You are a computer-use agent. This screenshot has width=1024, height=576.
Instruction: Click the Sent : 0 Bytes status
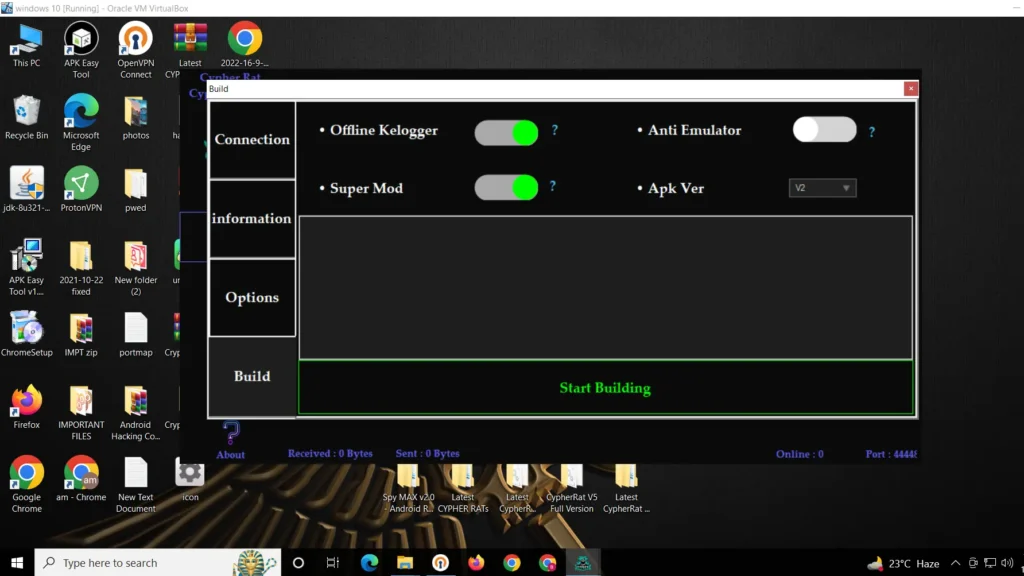coord(427,453)
